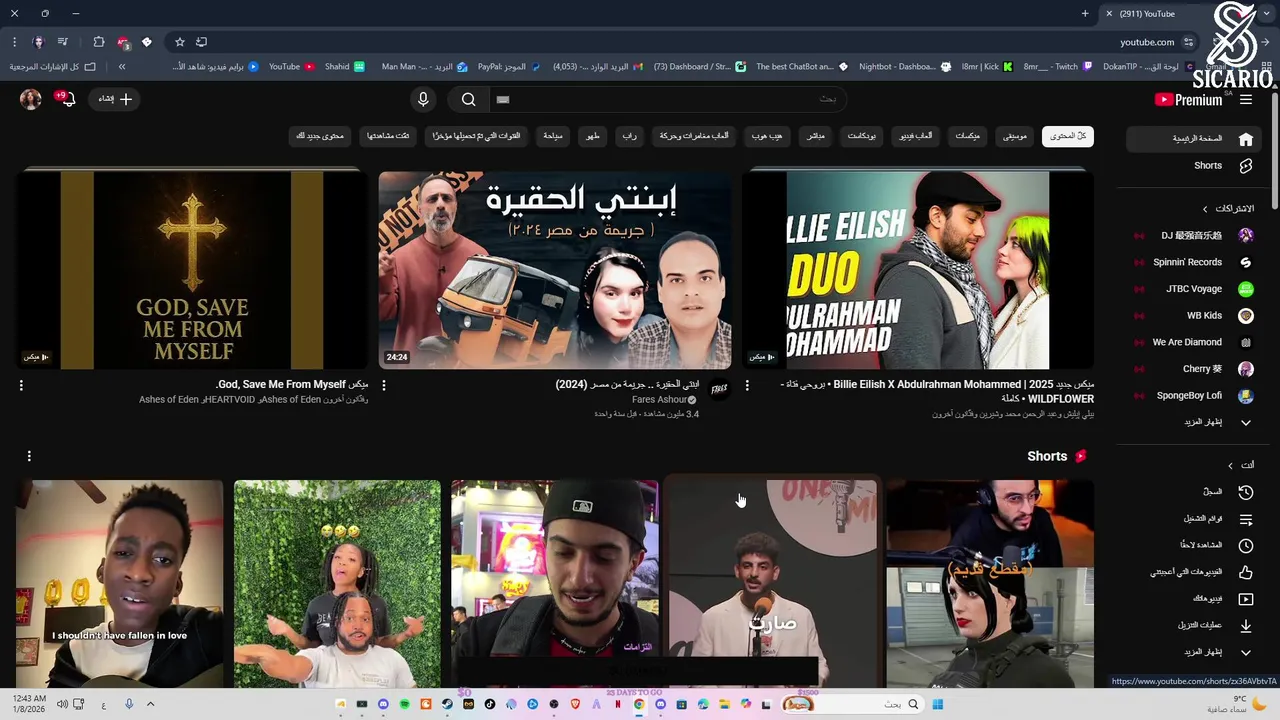Screen dimensions: 1280x720
Task: Open the Create button
Action: [115, 99]
